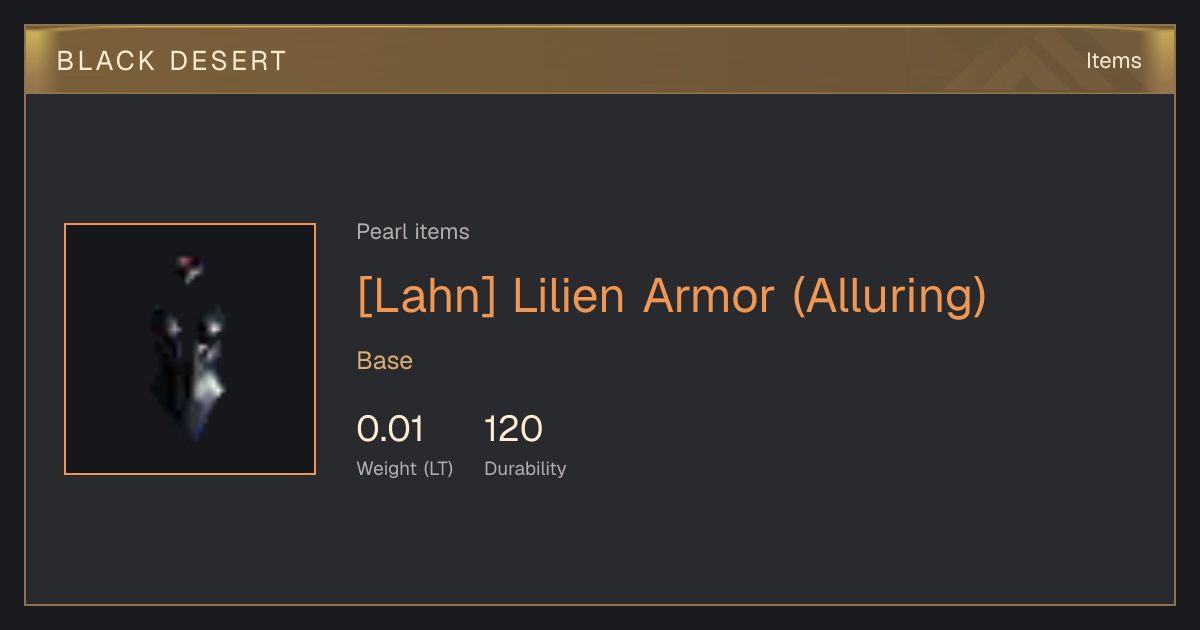Click the red ornament atop the armor icon
Viewport: 1200px width, 630px height.
189,266
